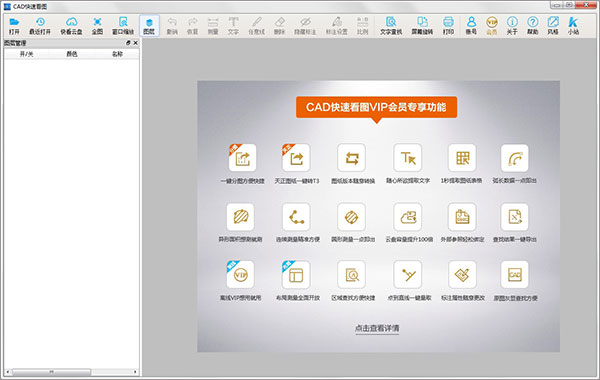Image resolution: width=600 pixels, height=380 pixels.
Task: Open the 关于 about info icon
Action: pyautogui.click(x=512, y=26)
